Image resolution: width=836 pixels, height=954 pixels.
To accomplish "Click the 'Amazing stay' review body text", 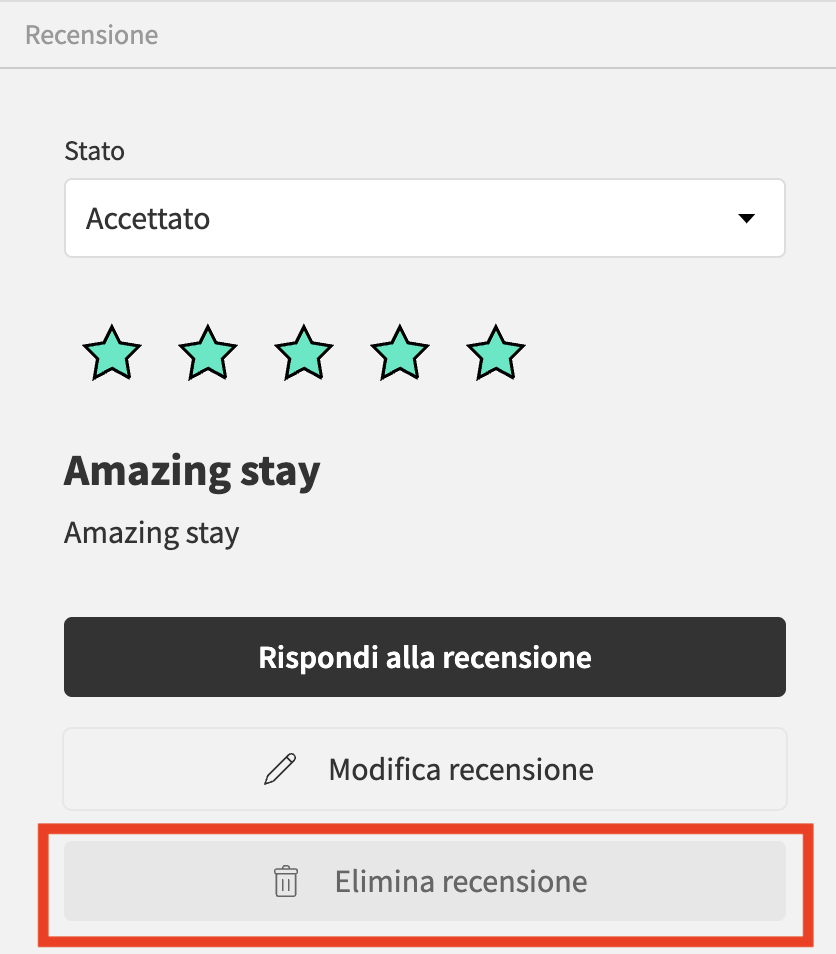I will click(152, 534).
